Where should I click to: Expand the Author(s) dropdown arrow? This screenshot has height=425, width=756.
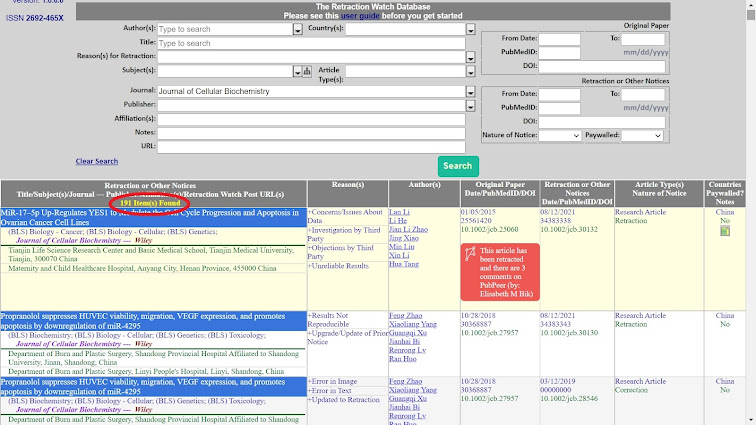[x=297, y=30]
